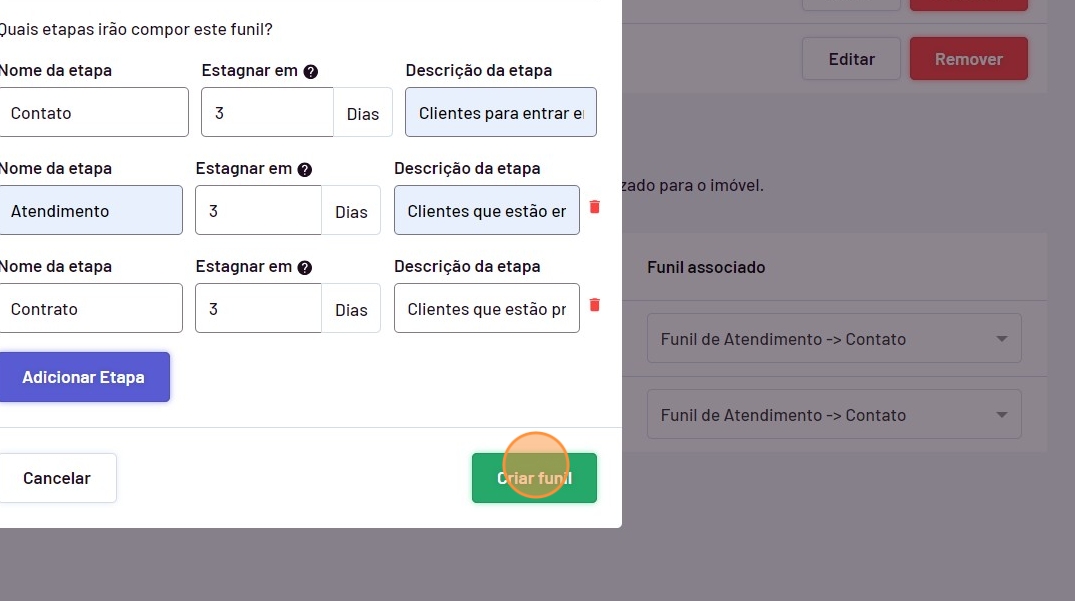Image resolution: width=1075 pixels, height=601 pixels.
Task: Click help icon beside first Estagnar em
Action: coord(311,72)
